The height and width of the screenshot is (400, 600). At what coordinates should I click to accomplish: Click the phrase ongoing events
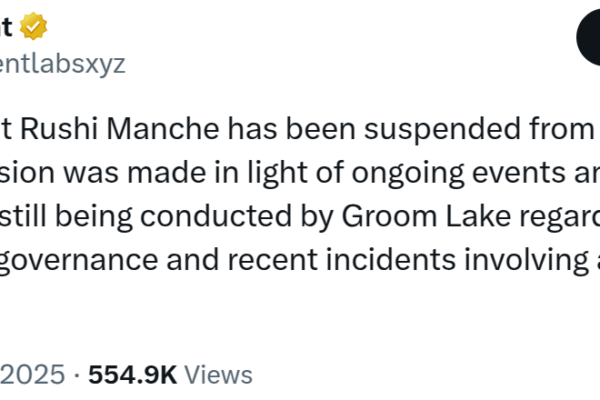click(458, 174)
